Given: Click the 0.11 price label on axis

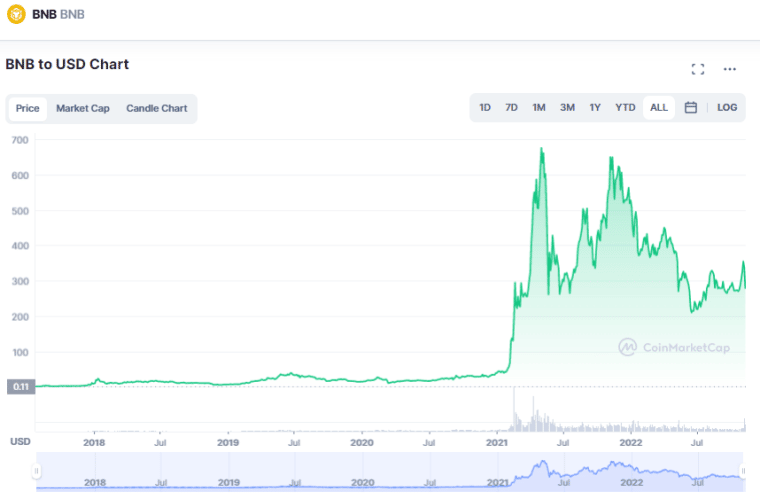Looking at the screenshot, I should [21, 387].
